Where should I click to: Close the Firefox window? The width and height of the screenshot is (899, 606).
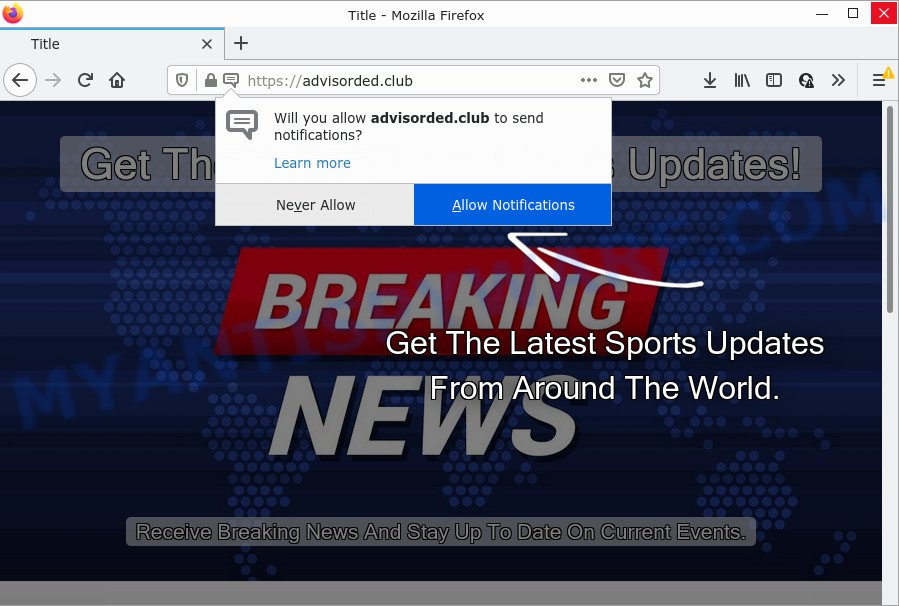[884, 14]
